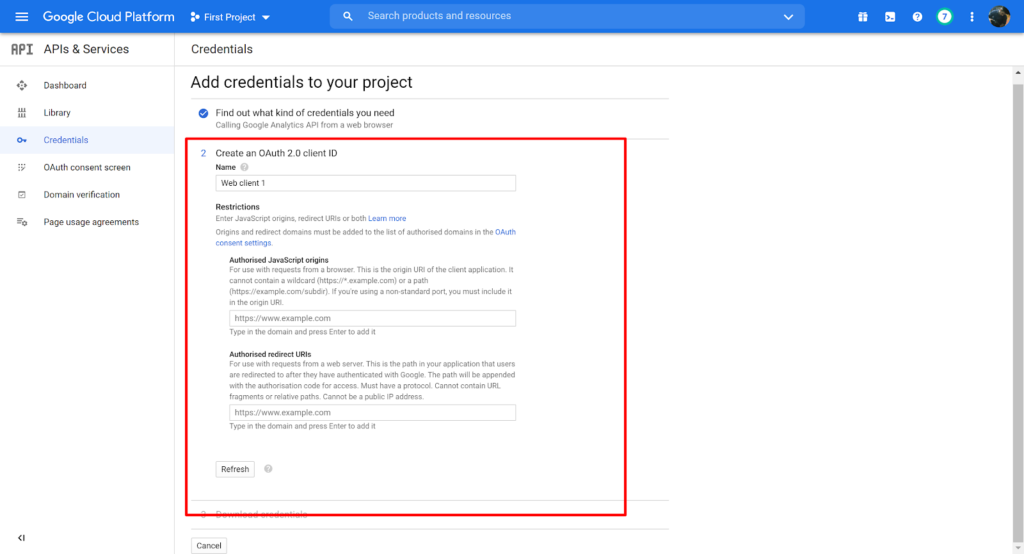
Task: Click the completed step checkmark icon
Action: [203, 113]
